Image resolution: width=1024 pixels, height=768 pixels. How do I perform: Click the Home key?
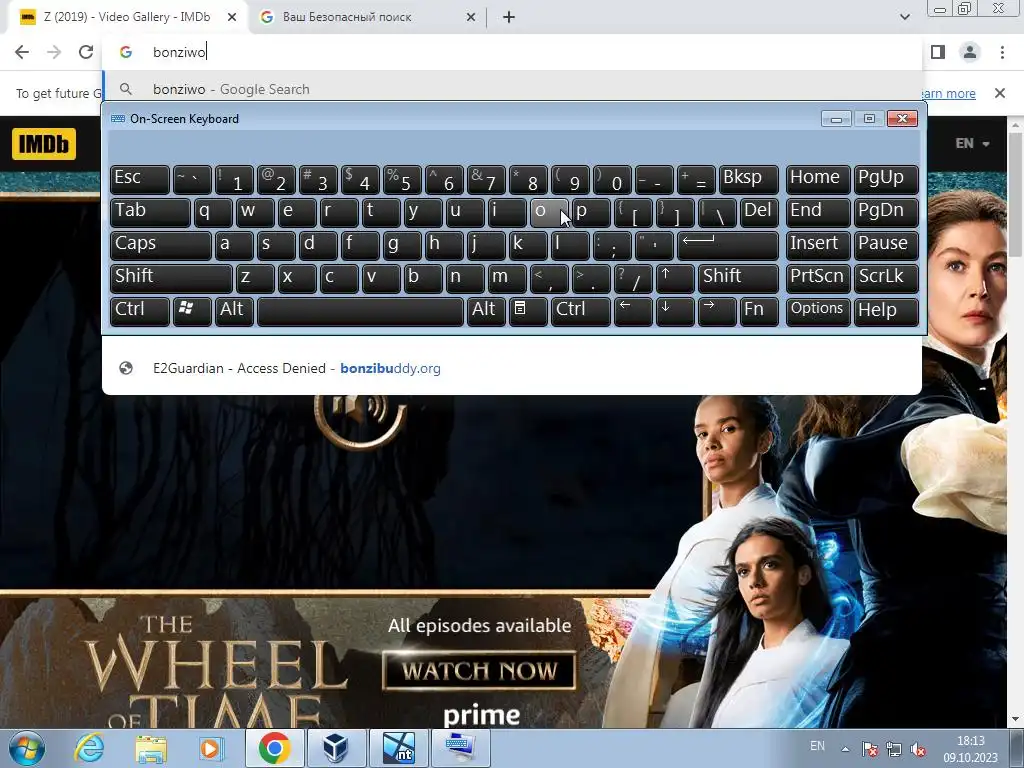818,179
